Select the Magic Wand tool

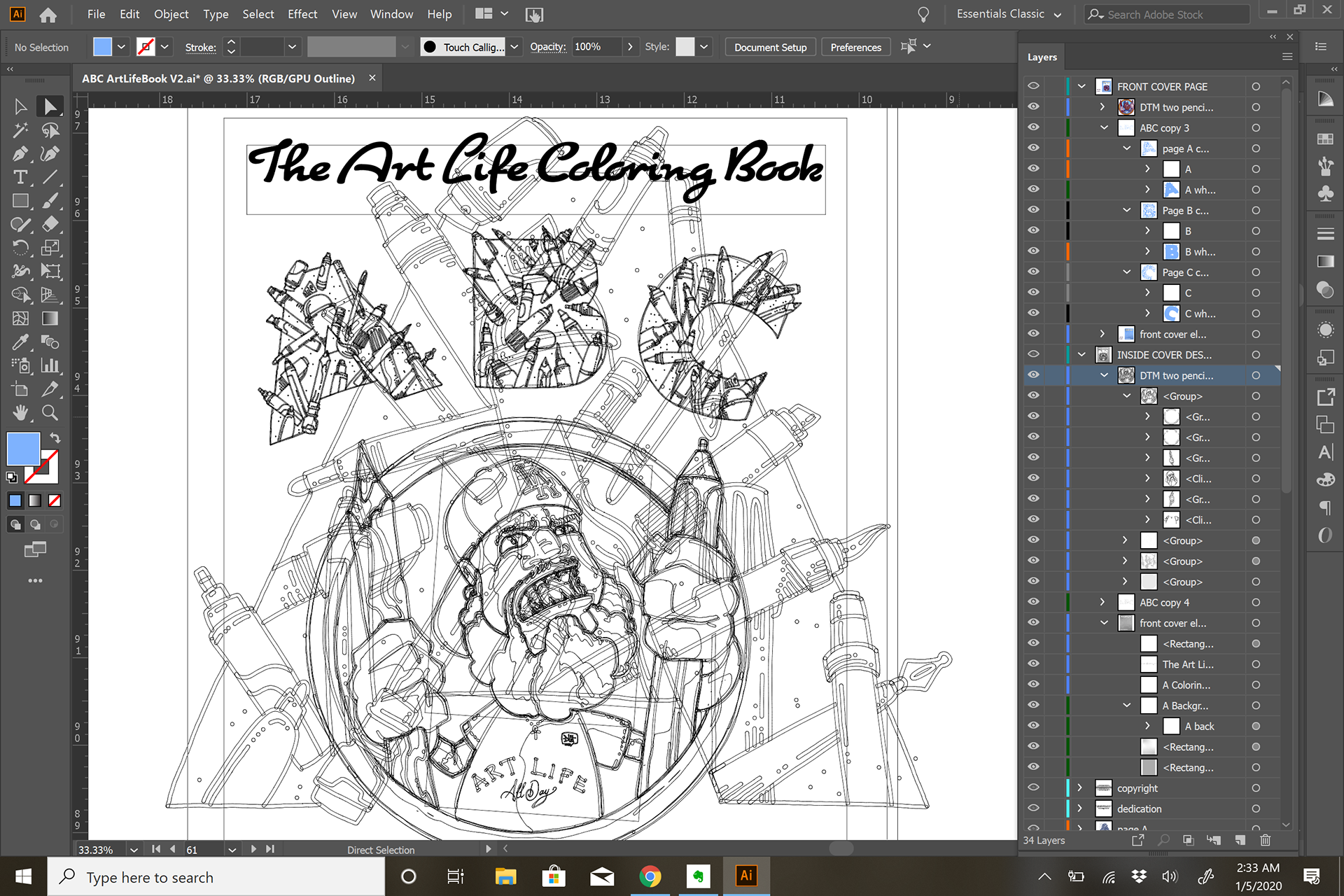tap(20, 130)
